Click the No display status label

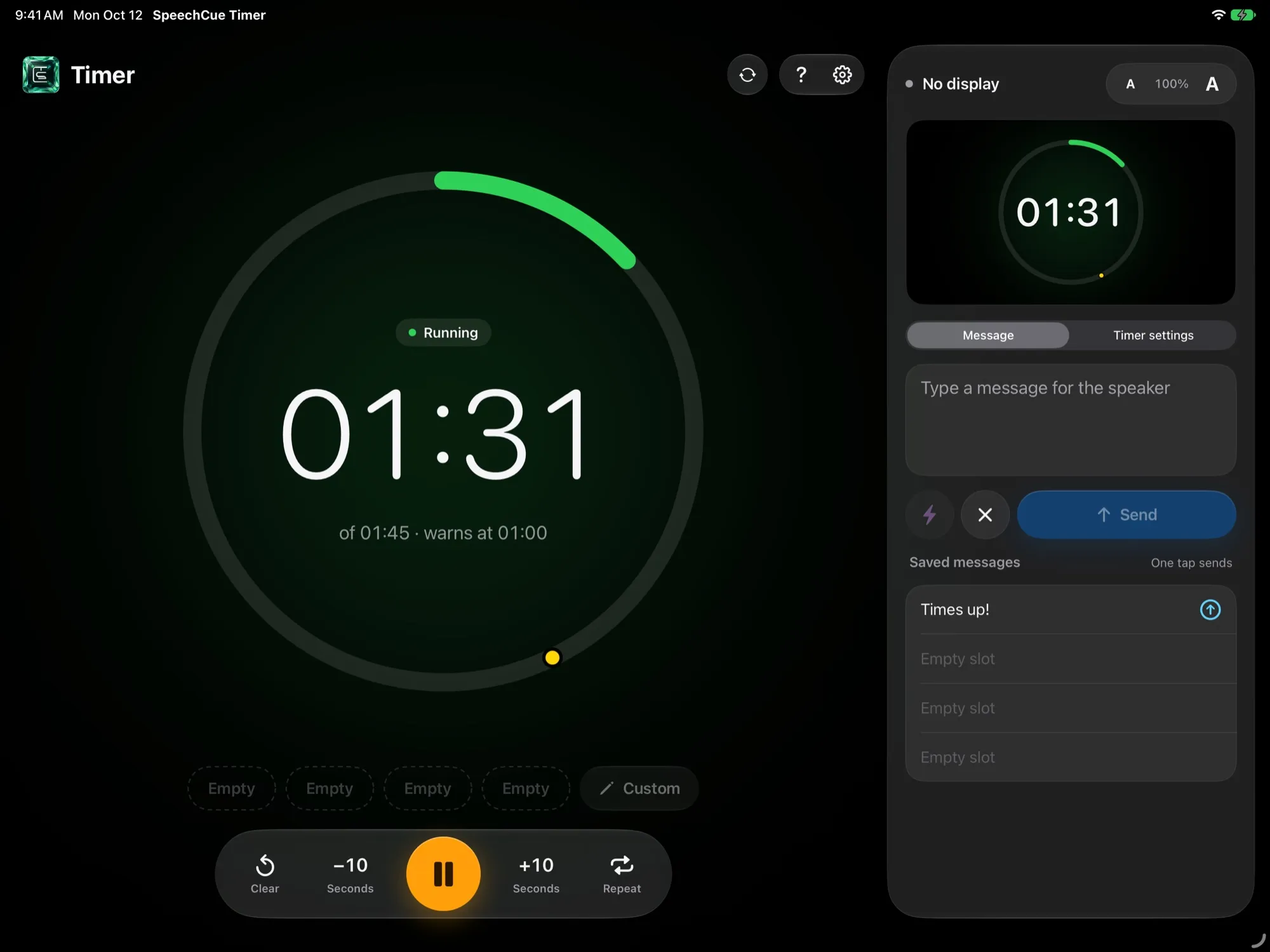960,84
